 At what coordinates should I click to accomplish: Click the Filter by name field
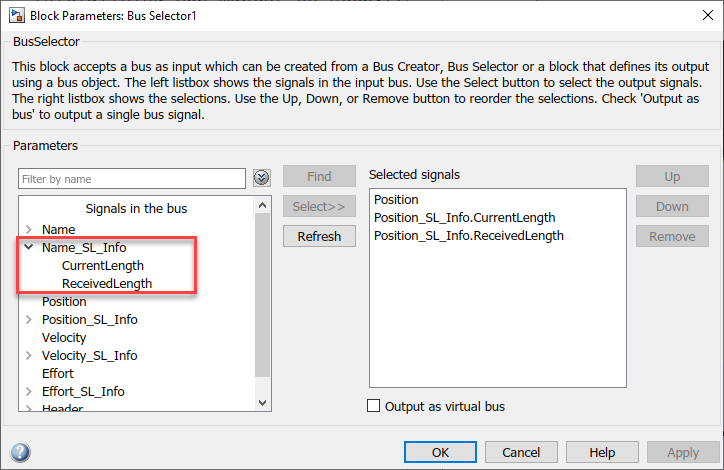[x=131, y=178]
